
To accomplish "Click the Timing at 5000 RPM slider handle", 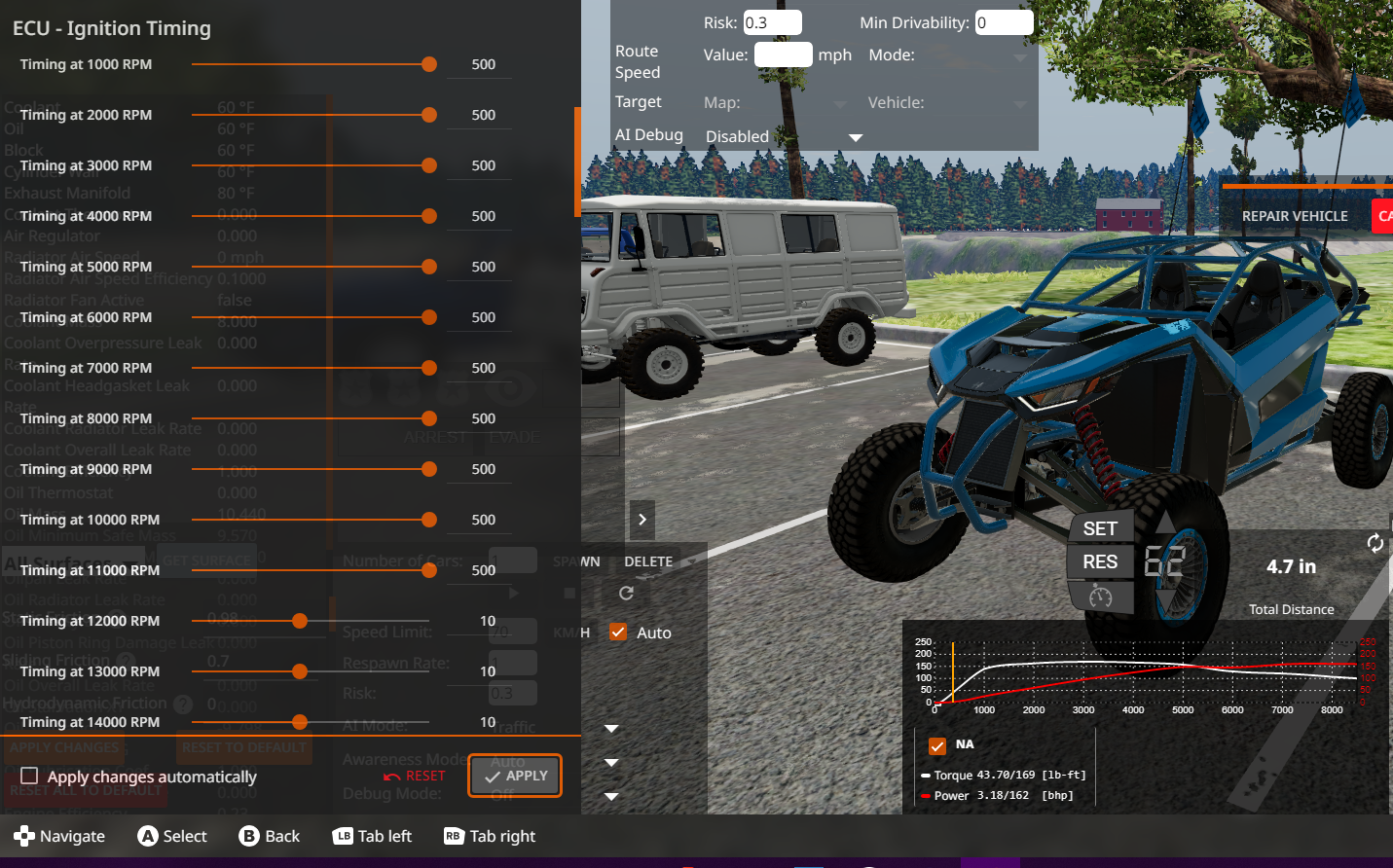I will tap(429, 267).
